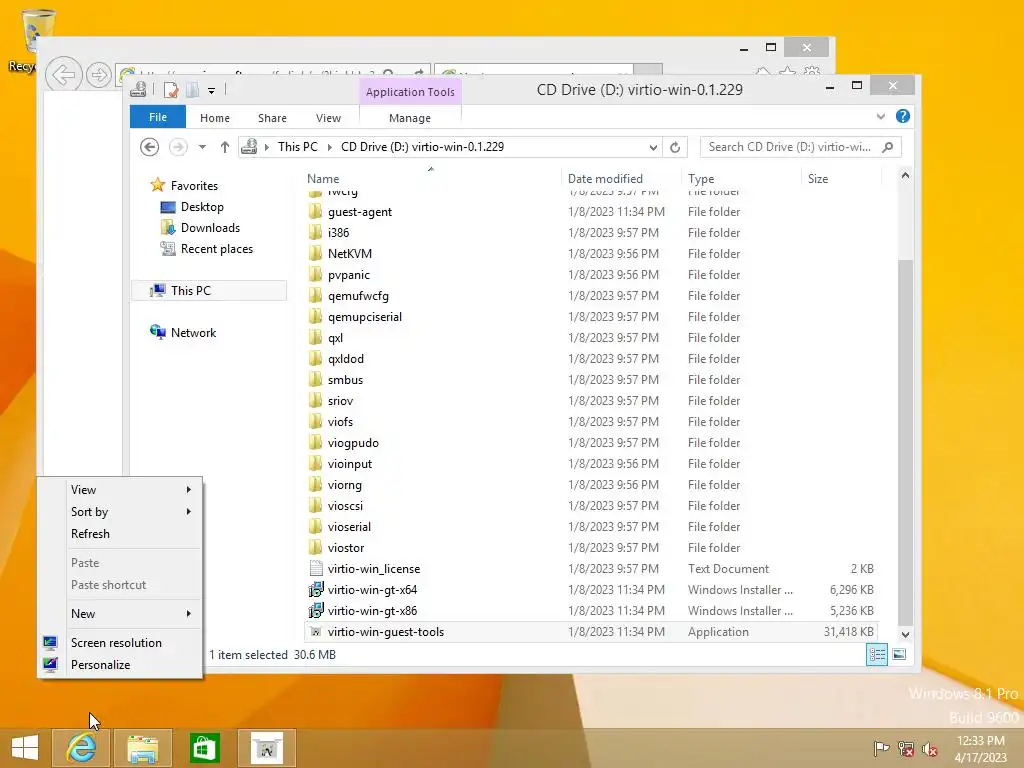Click the scroll down arrow in file list
Screen dimensions: 1024x768
(x=905, y=634)
